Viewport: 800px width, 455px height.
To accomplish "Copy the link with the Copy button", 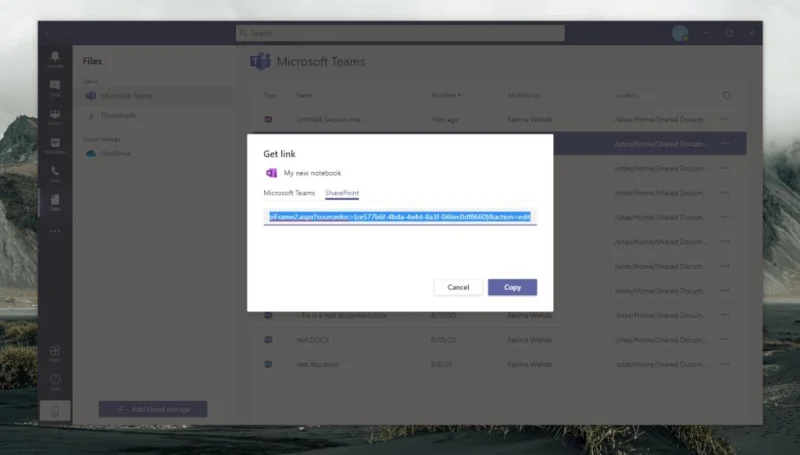I will (512, 287).
